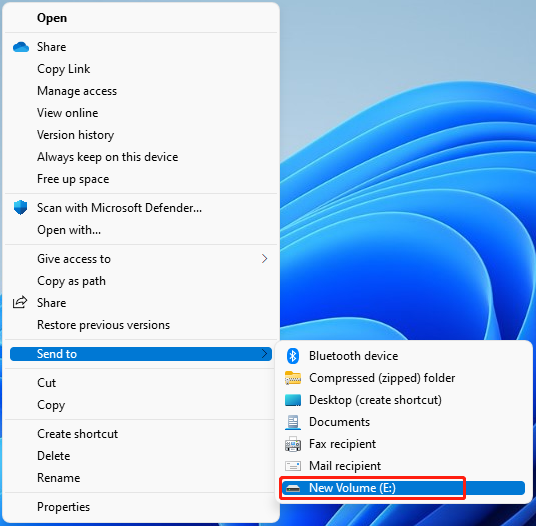Choose Desktop (create shortcut)
The image size is (536, 526).
click(x=375, y=400)
